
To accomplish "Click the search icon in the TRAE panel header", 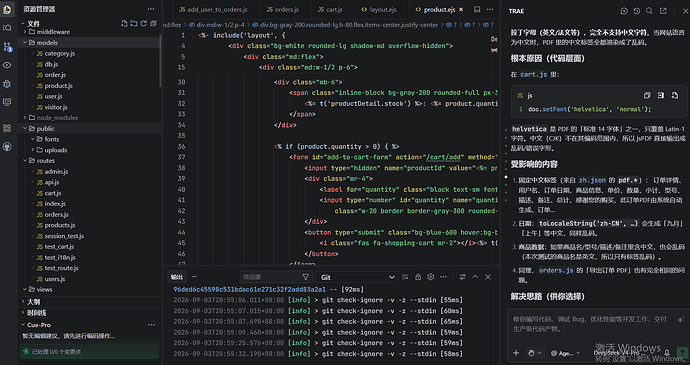I will (x=650, y=11).
